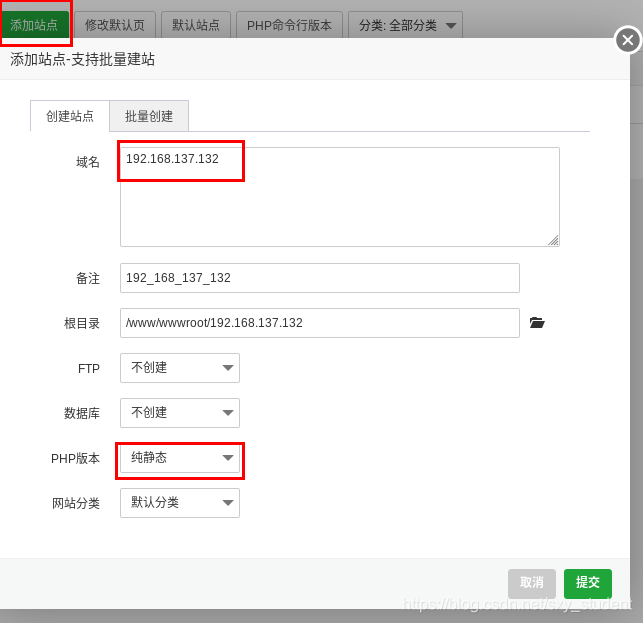
Task: Click the textarea resize grip handle
Action: tap(554, 240)
